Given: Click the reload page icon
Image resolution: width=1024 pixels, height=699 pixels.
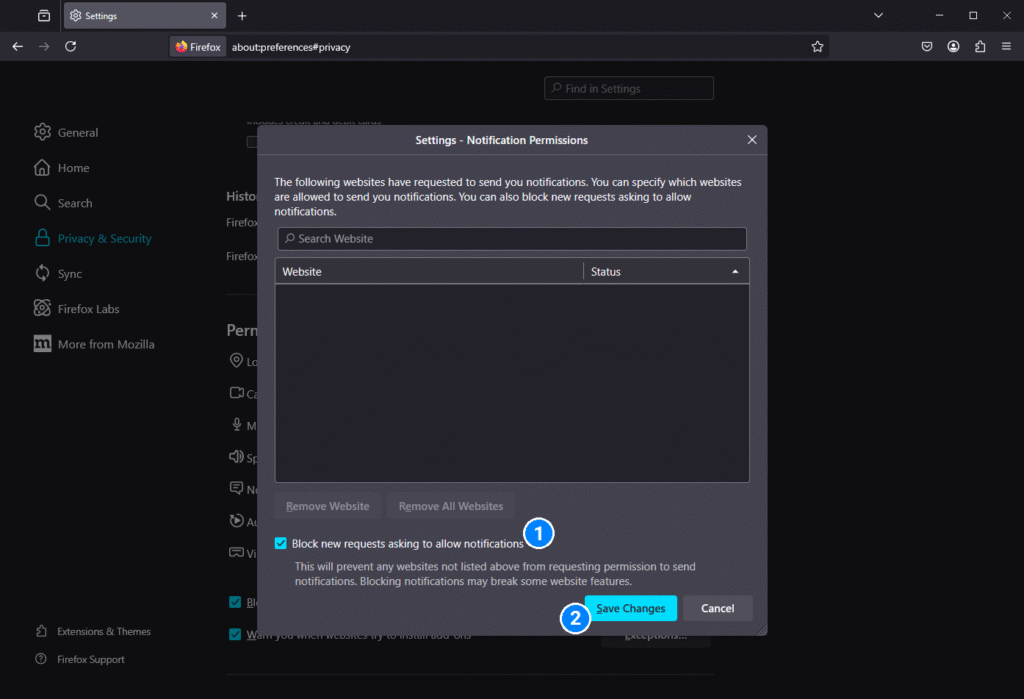Looking at the screenshot, I should (x=70, y=47).
